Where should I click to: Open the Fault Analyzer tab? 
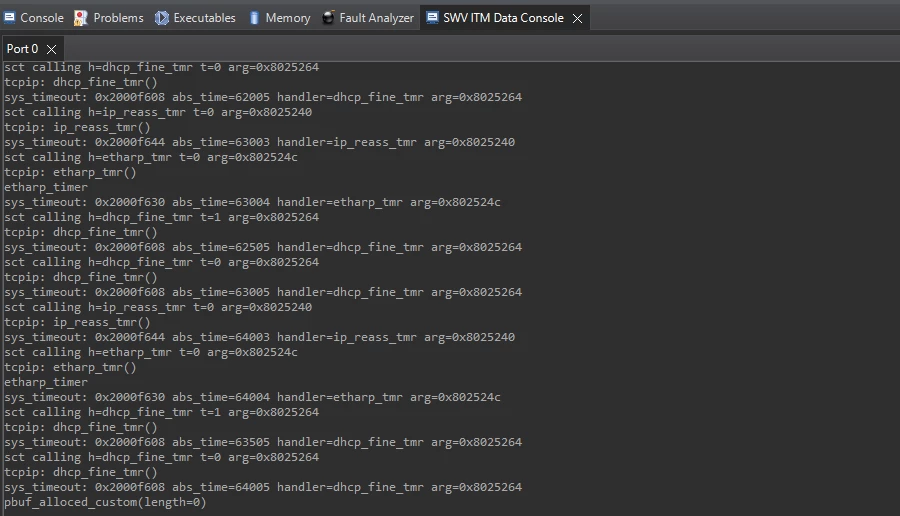(x=368, y=18)
